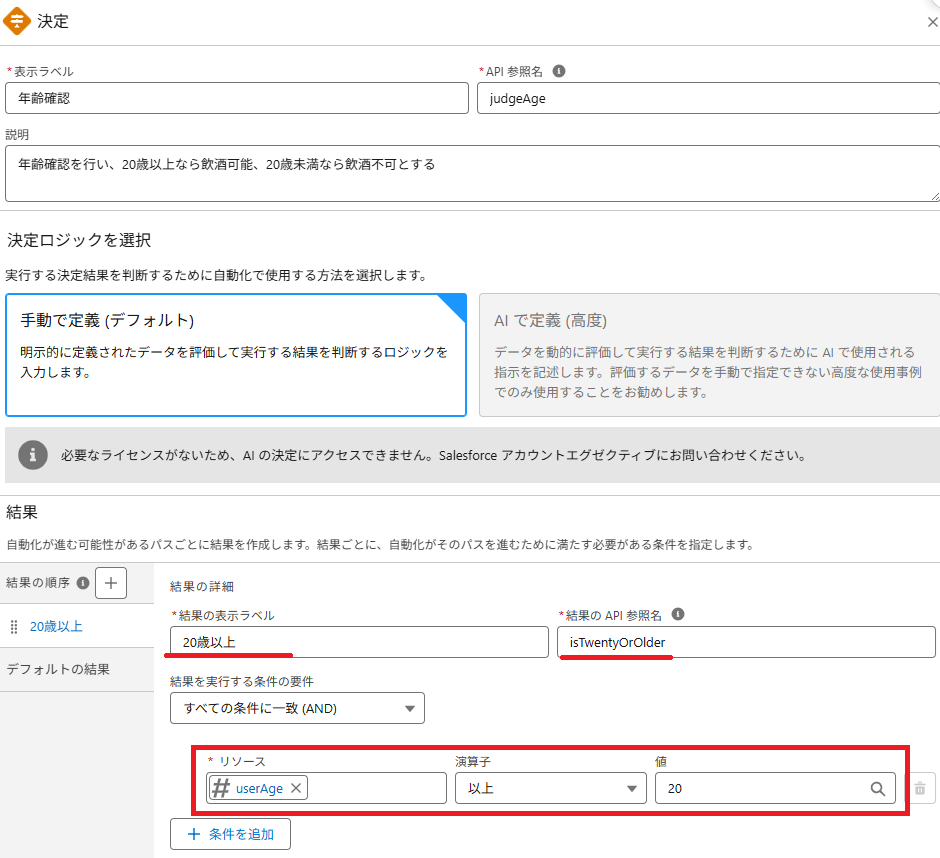Close the 決定 dialog with X
The height and width of the screenshot is (858, 940).
[x=932, y=22]
